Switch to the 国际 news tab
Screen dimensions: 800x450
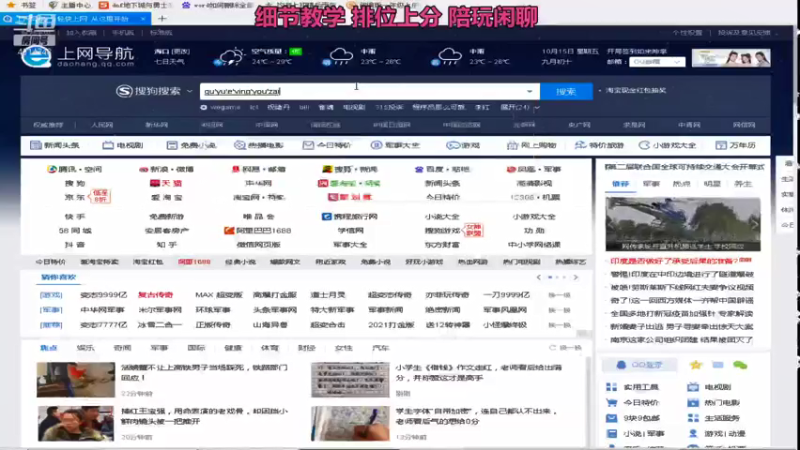196,348
